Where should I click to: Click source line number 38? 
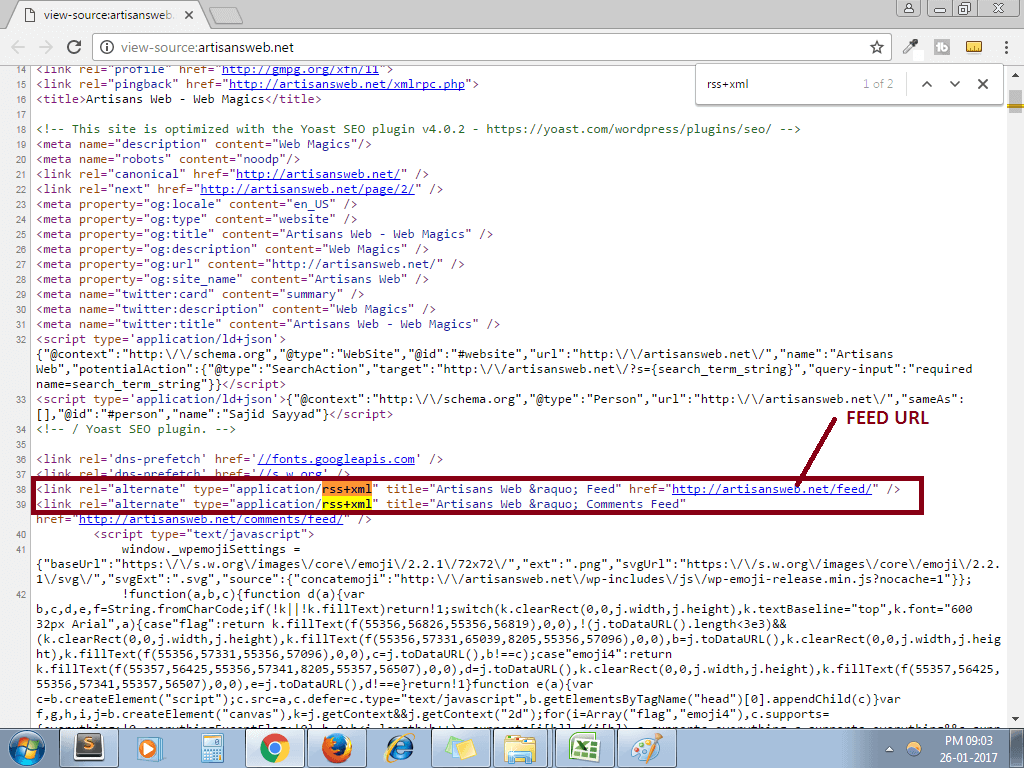pyautogui.click(x=20, y=490)
